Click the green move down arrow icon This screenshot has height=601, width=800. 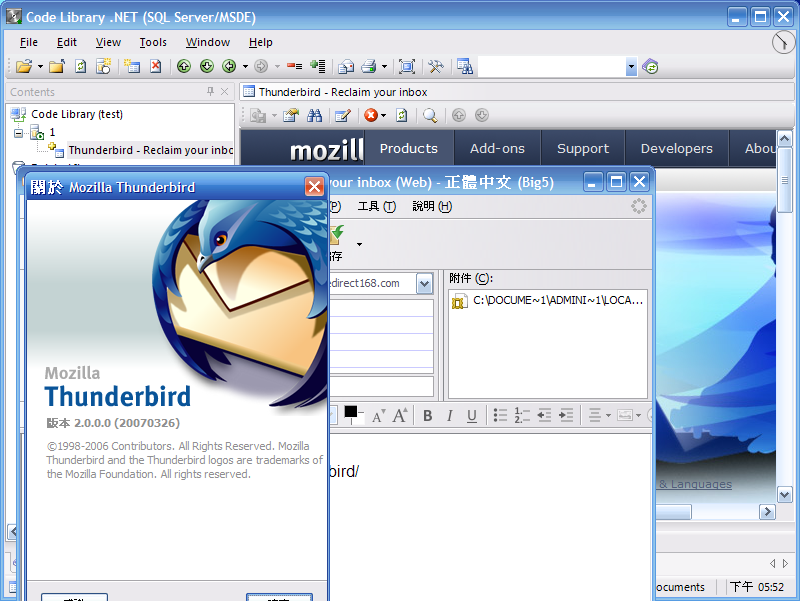[x=207, y=66]
